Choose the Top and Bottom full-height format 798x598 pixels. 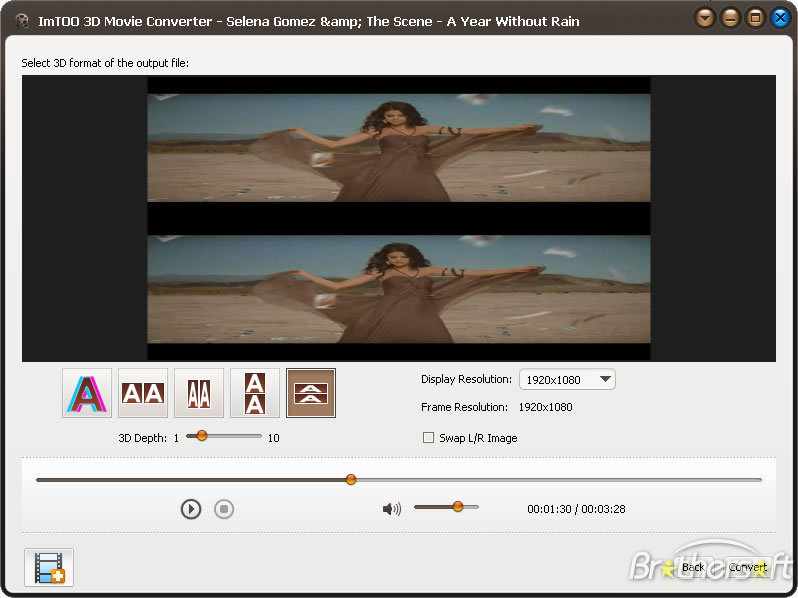pos(255,393)
